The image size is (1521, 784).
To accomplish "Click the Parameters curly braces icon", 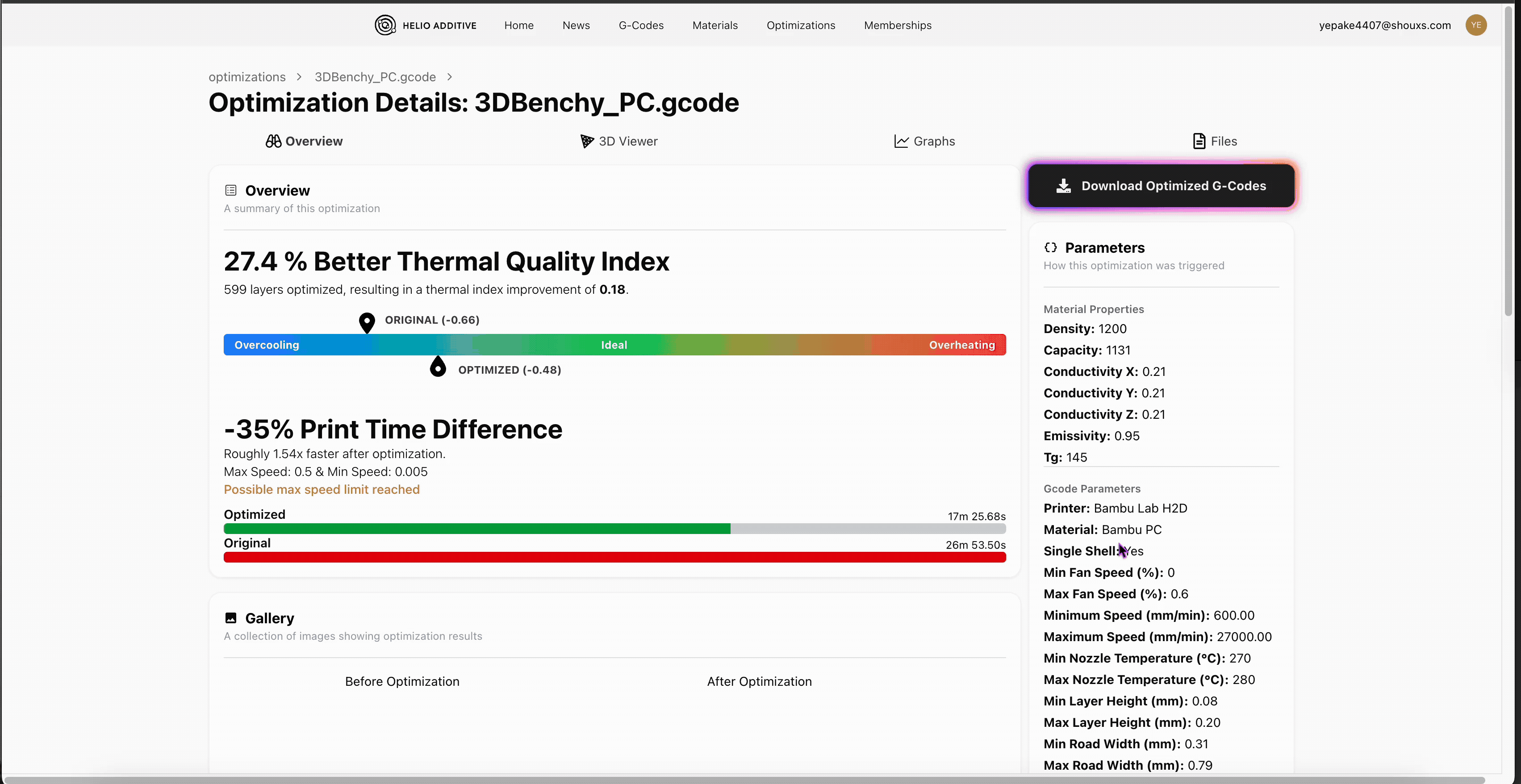I will pos(1050,247).
